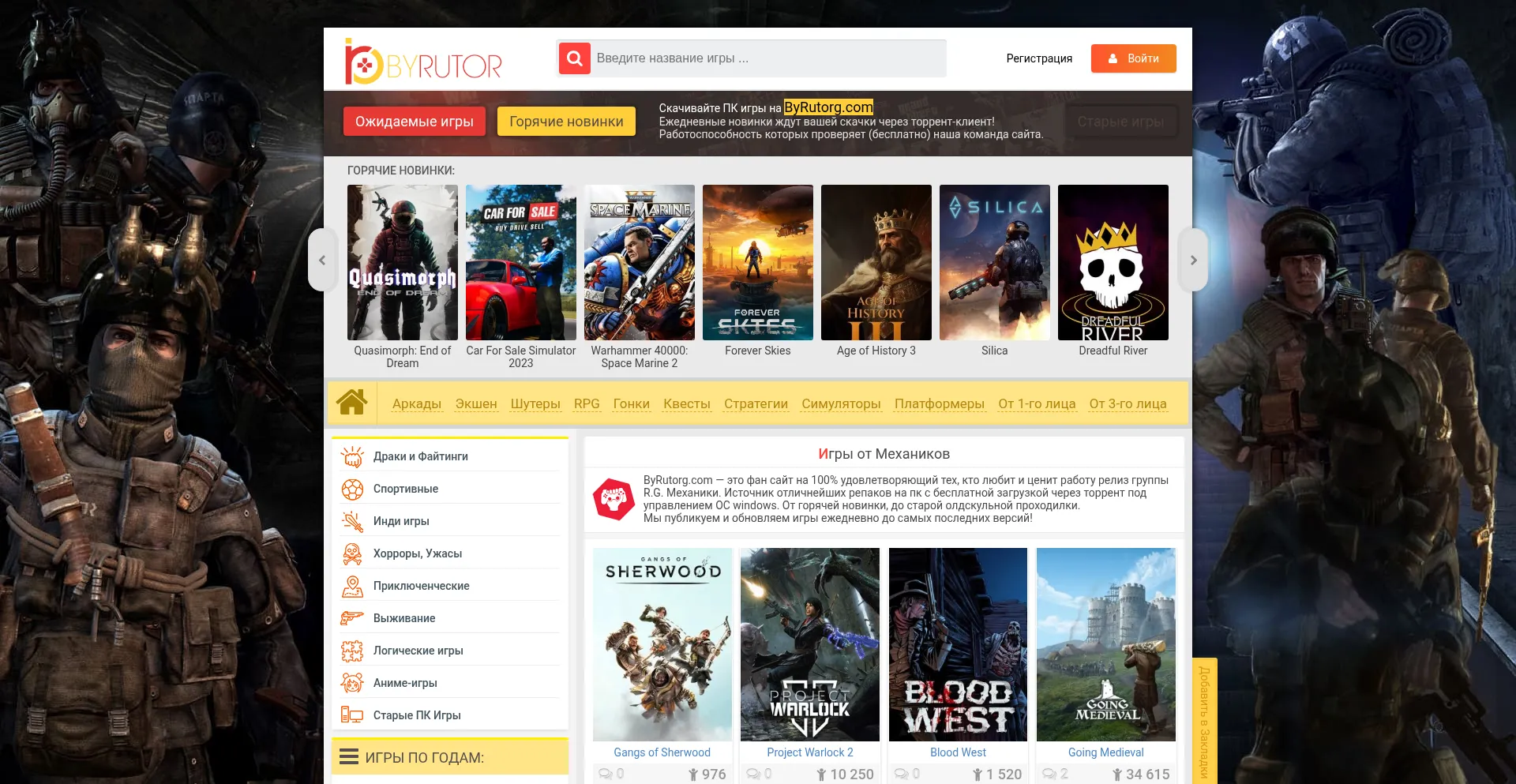Click the Войти login button
The height and width of the screenshot is (784, 1516).
pos(1134,58)
